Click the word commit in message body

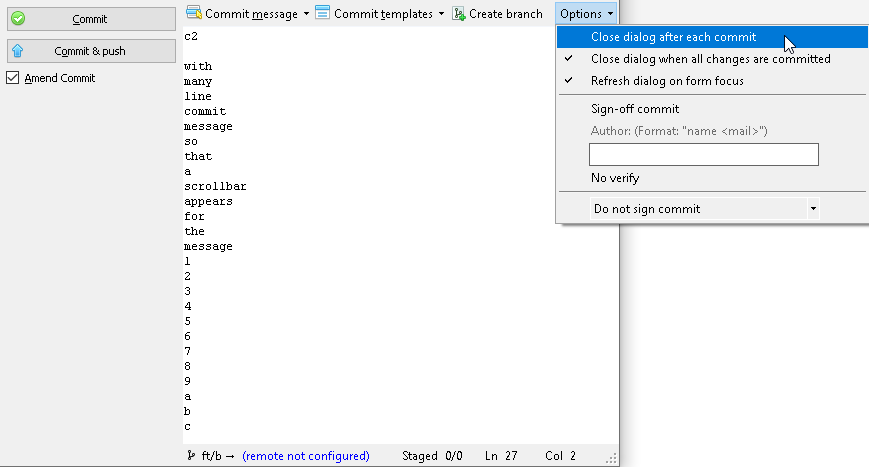[x=205, y=111]
